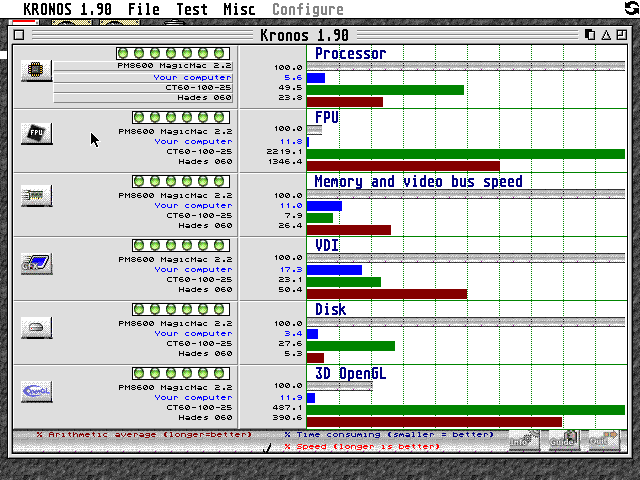Click the dark red Hades bar in 3D OpenGL chart
The height and width of the screenshot is (480, 640).
tap(434, 422)
